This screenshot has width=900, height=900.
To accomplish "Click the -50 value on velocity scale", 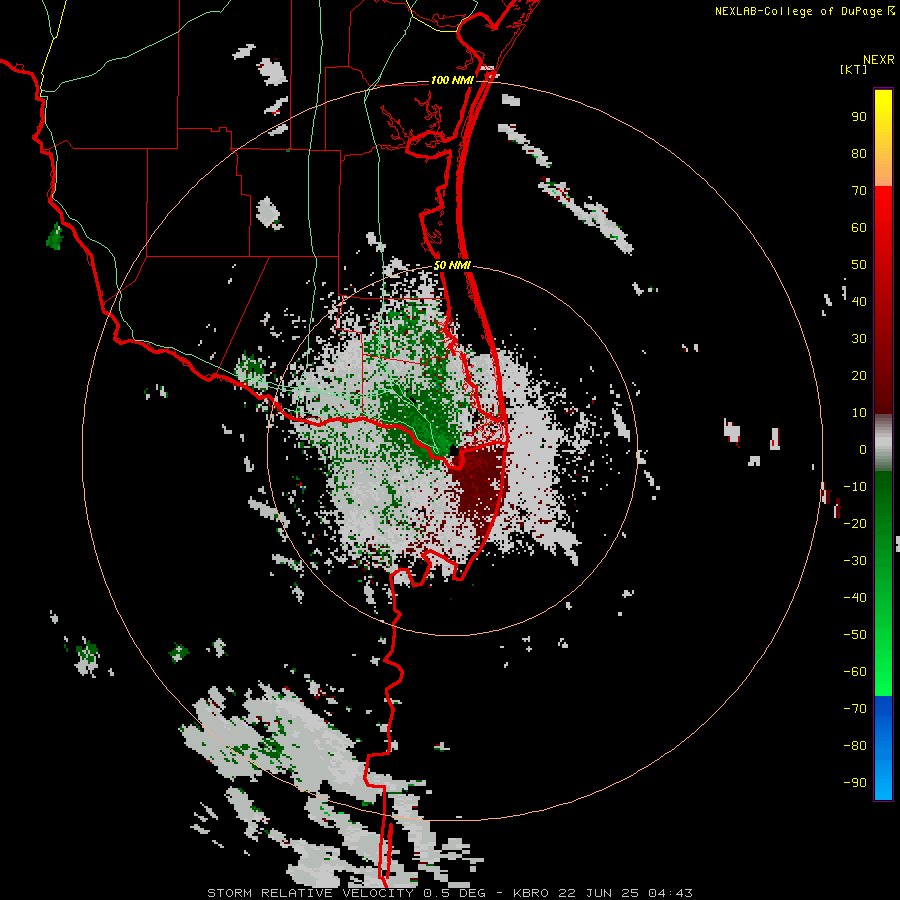I will click(x=855, y=634).
